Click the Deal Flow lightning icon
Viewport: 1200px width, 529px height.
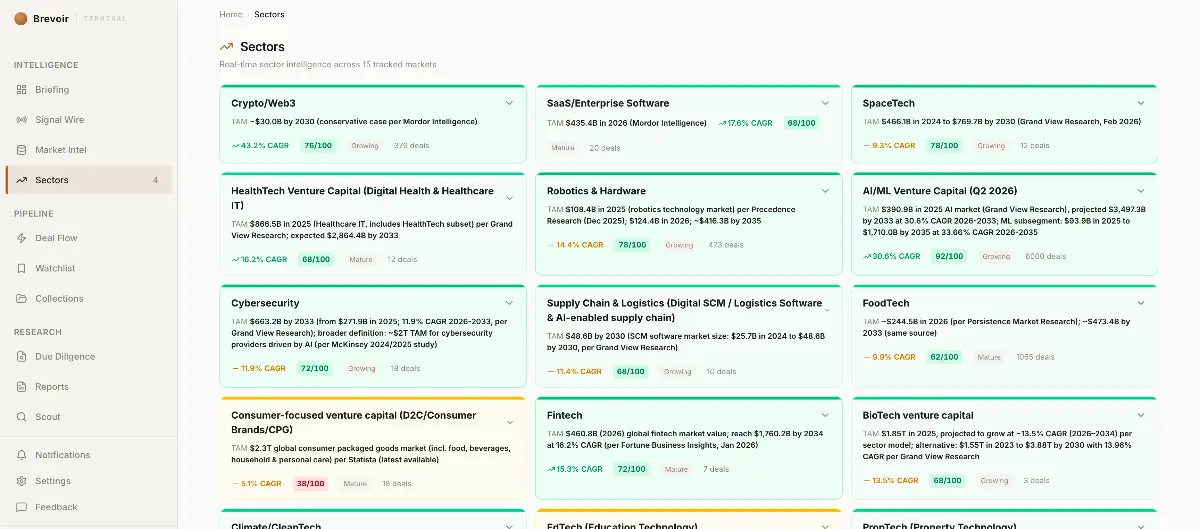pos(22,238)
